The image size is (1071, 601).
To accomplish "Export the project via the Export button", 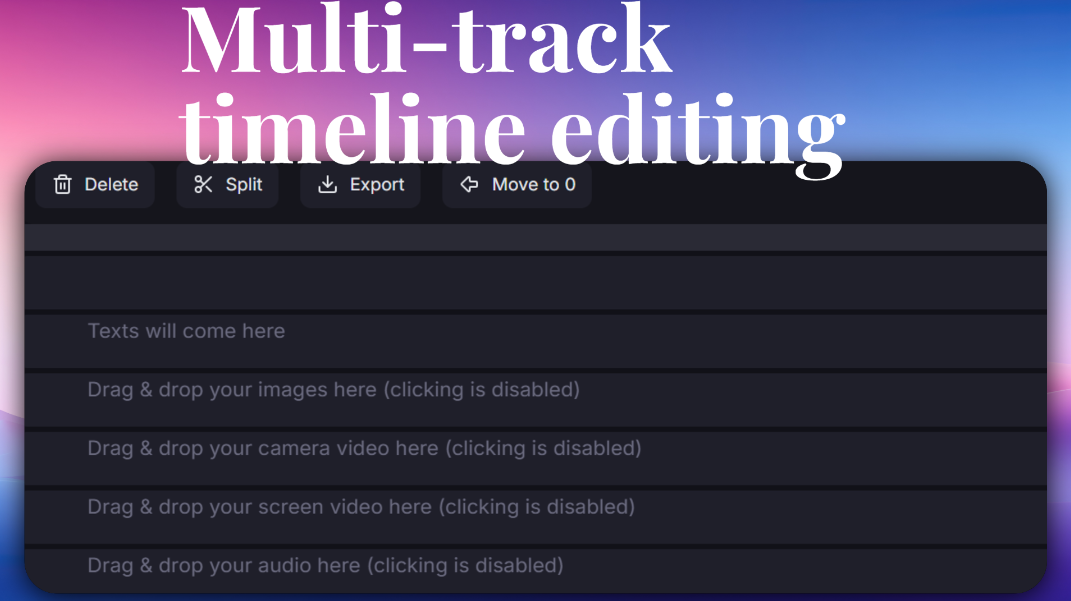I will tap(360, 184).
